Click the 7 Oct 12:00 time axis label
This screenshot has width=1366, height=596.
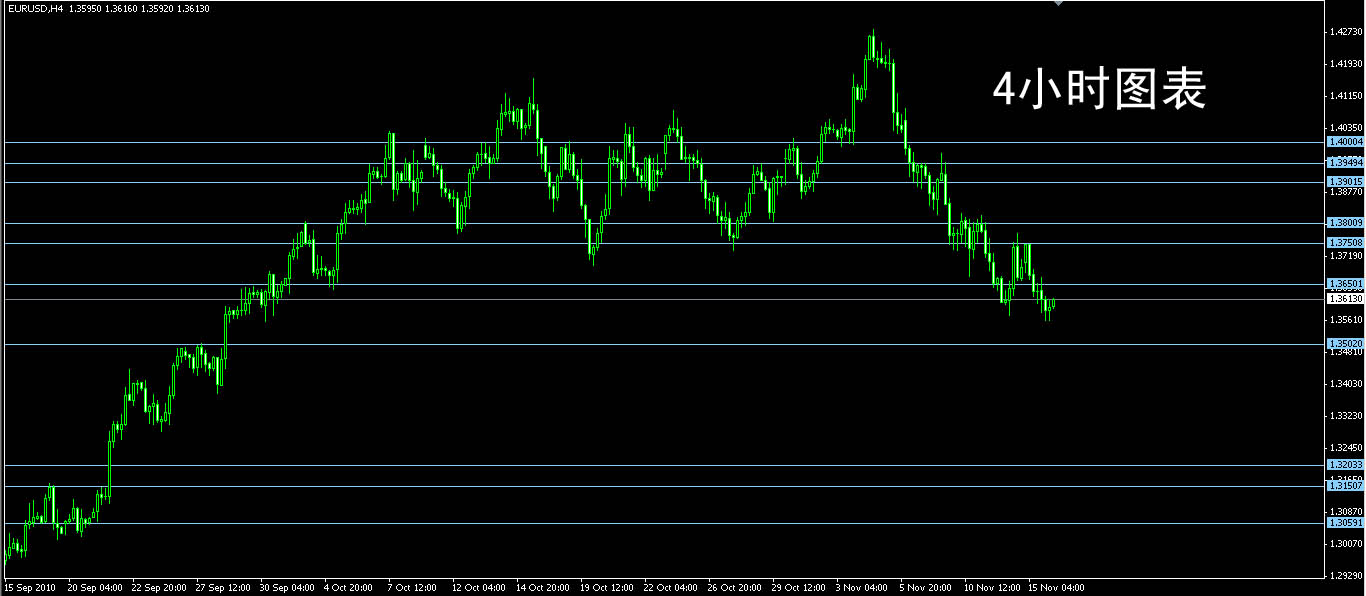pyautogui.click(x=412, y=588)
